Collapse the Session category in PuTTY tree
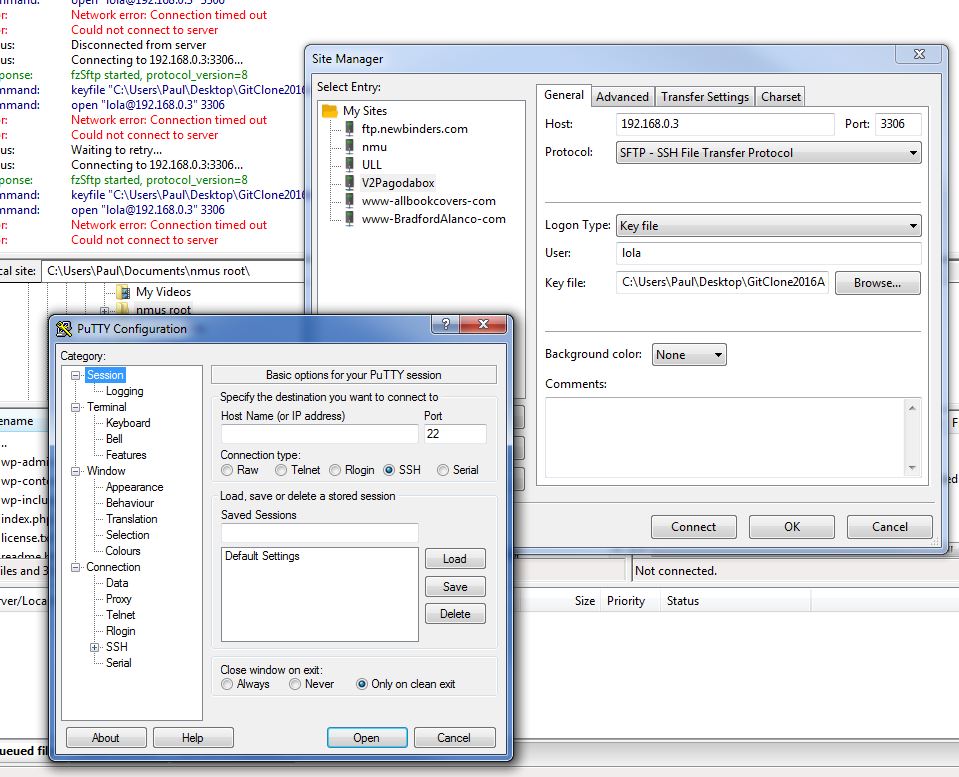 75,375
